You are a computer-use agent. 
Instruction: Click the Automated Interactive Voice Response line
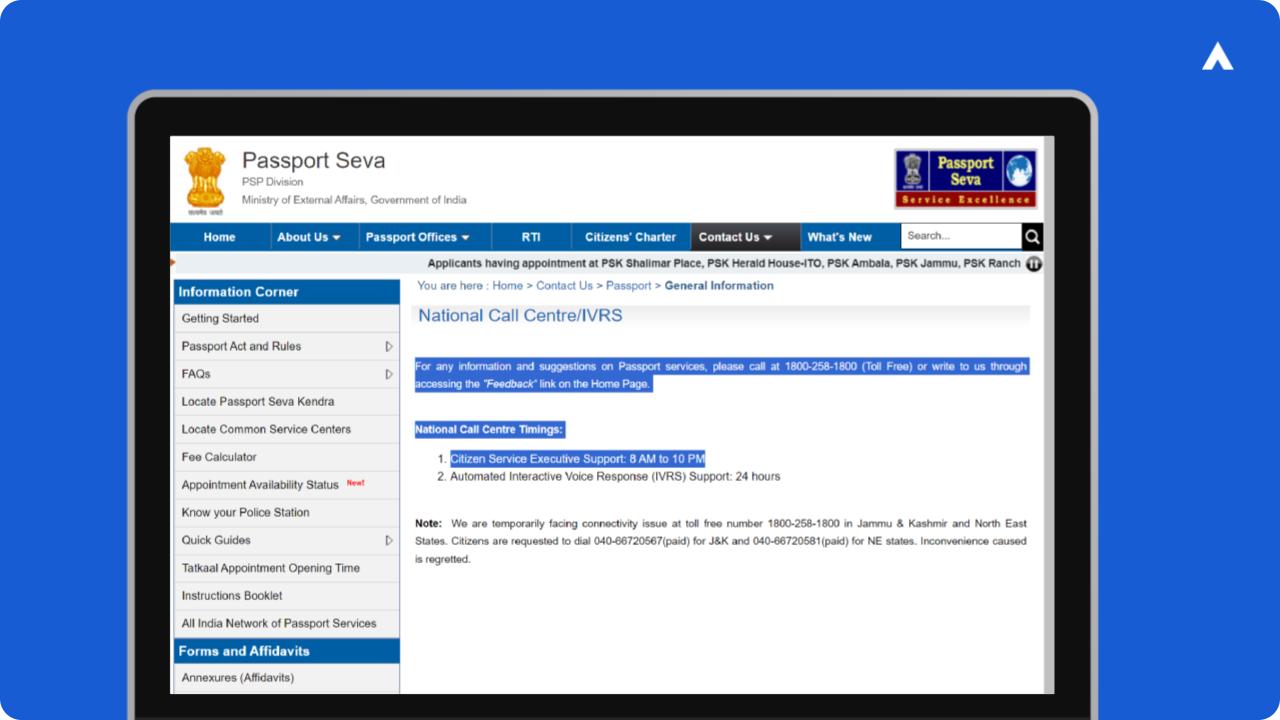click(x=615, y=477)
